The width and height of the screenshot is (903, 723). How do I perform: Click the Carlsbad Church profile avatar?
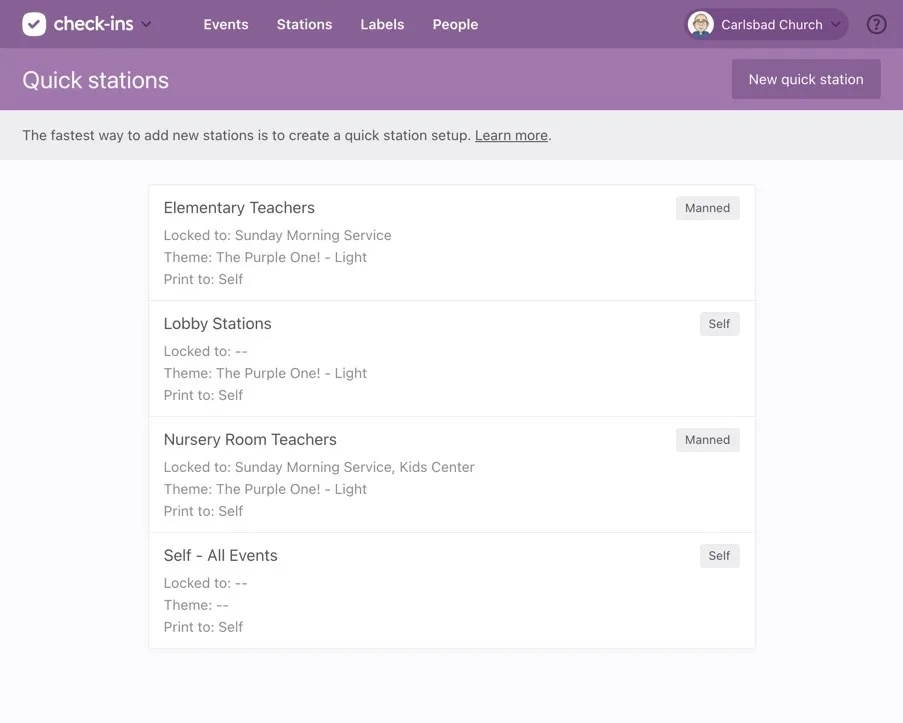click(701, 24)
